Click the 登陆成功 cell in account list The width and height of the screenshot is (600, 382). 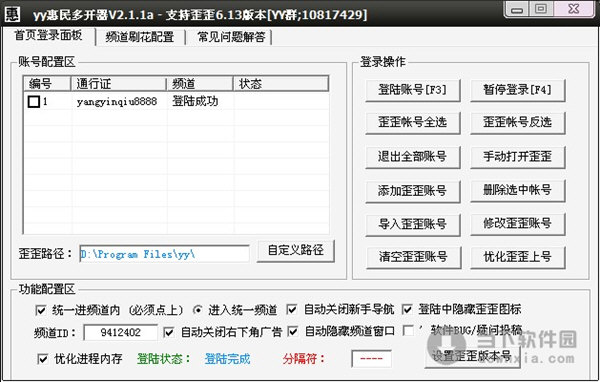(x=195, y=101)
